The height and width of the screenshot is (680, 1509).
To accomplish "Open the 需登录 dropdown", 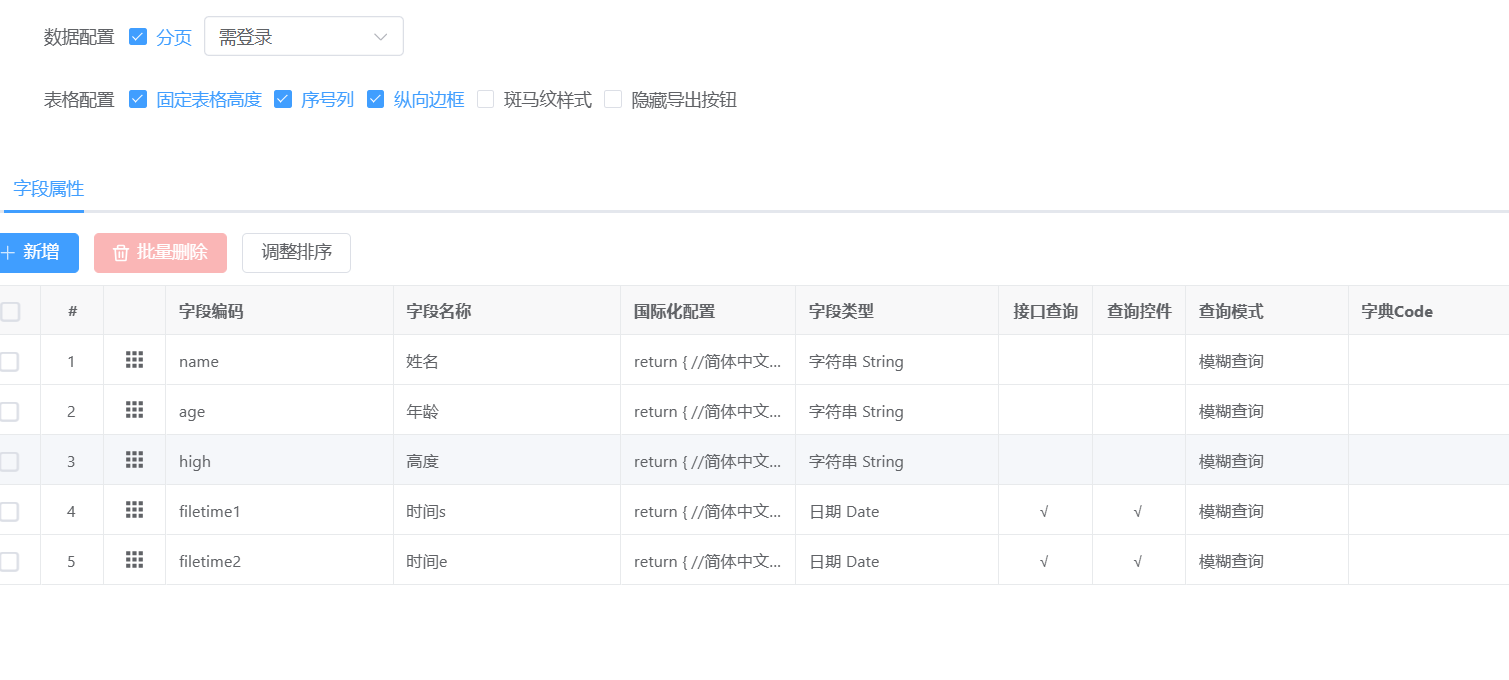I will (303, 37).
